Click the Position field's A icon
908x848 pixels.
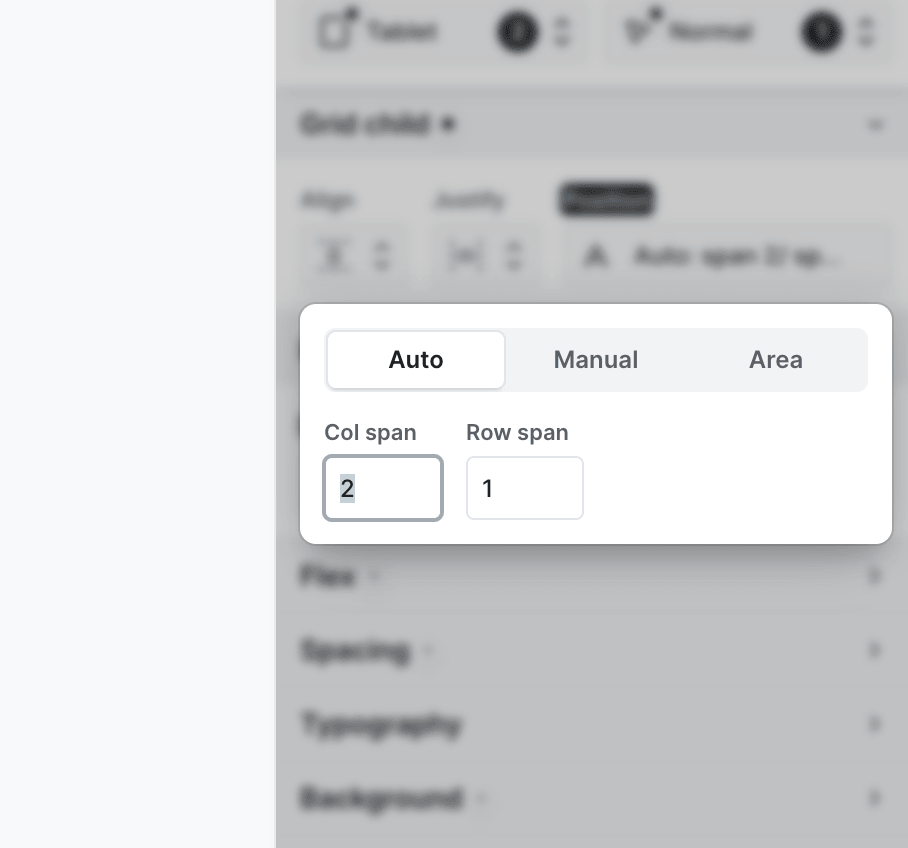tap(597, 257)
